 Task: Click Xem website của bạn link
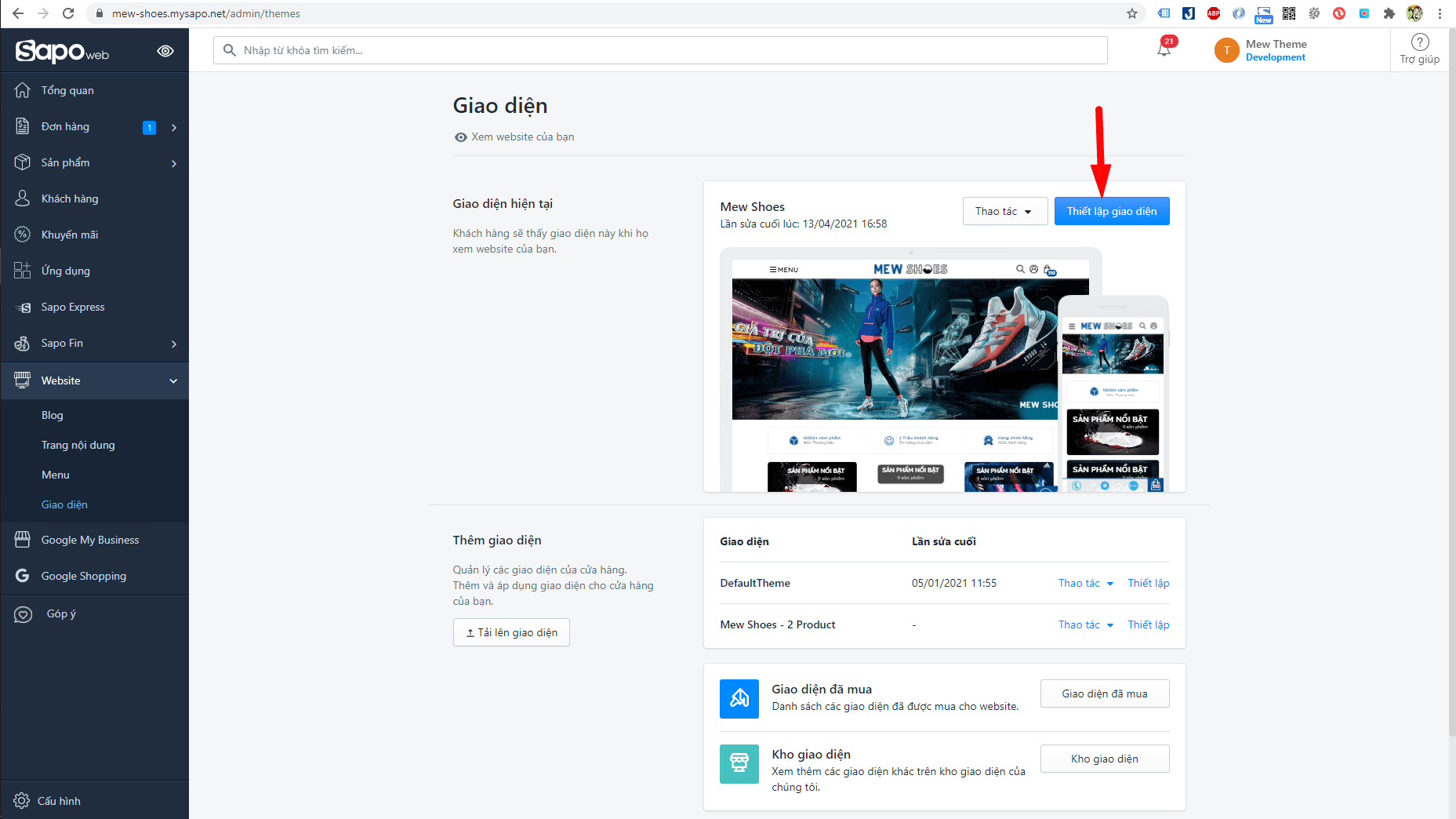pyautogui.click(x=514, y=136)
